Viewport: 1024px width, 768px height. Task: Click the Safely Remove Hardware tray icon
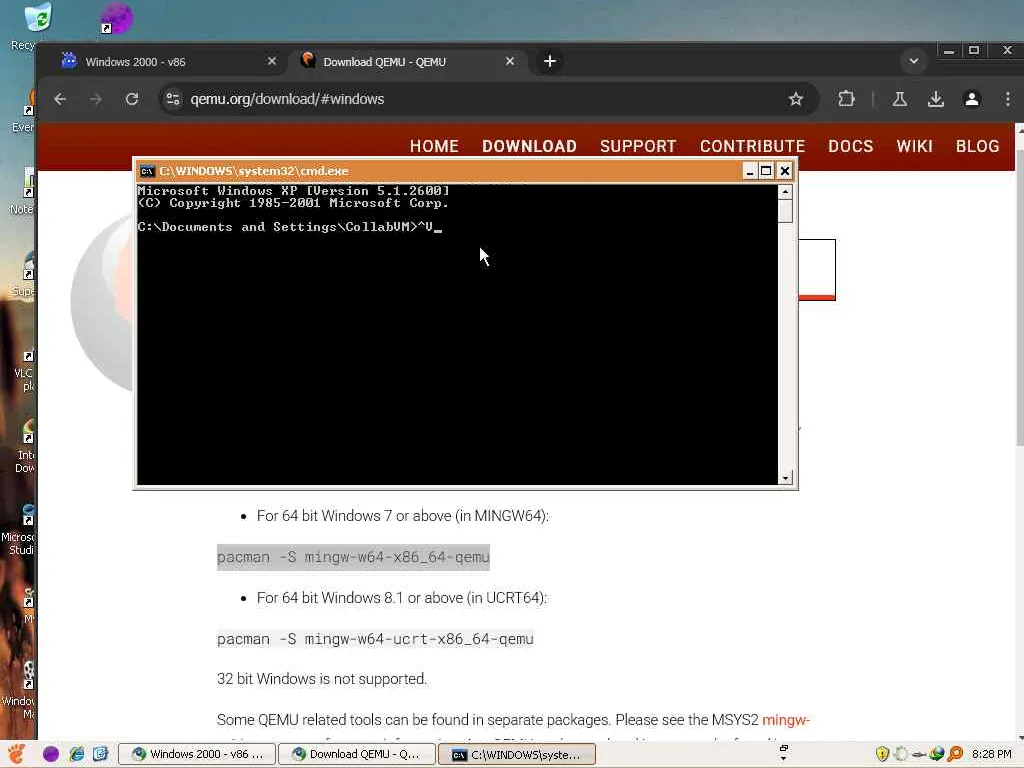click(x=918, y=754)
